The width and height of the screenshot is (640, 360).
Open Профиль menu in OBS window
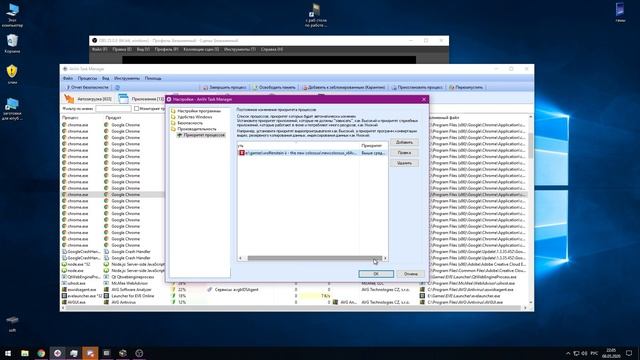(166, 49)
